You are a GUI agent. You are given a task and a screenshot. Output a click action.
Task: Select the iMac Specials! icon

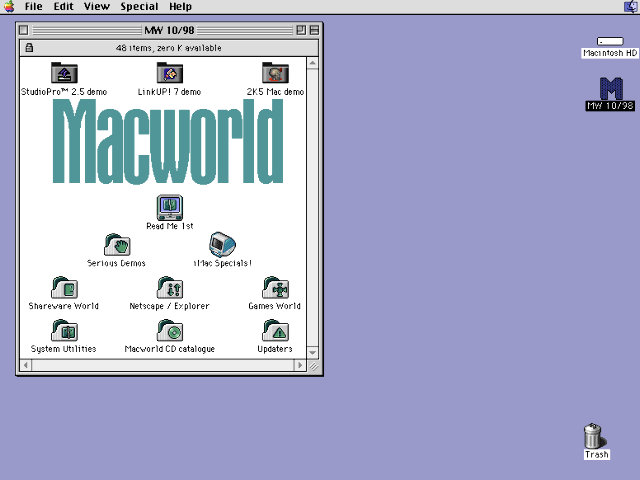point(222,244)
